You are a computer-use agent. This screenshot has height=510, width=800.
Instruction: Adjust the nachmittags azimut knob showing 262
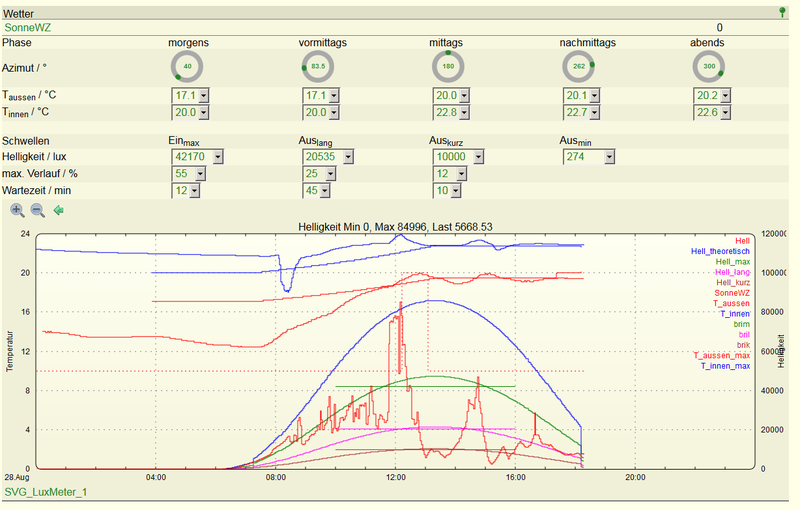pyautogui.click(x=579, y=66)
